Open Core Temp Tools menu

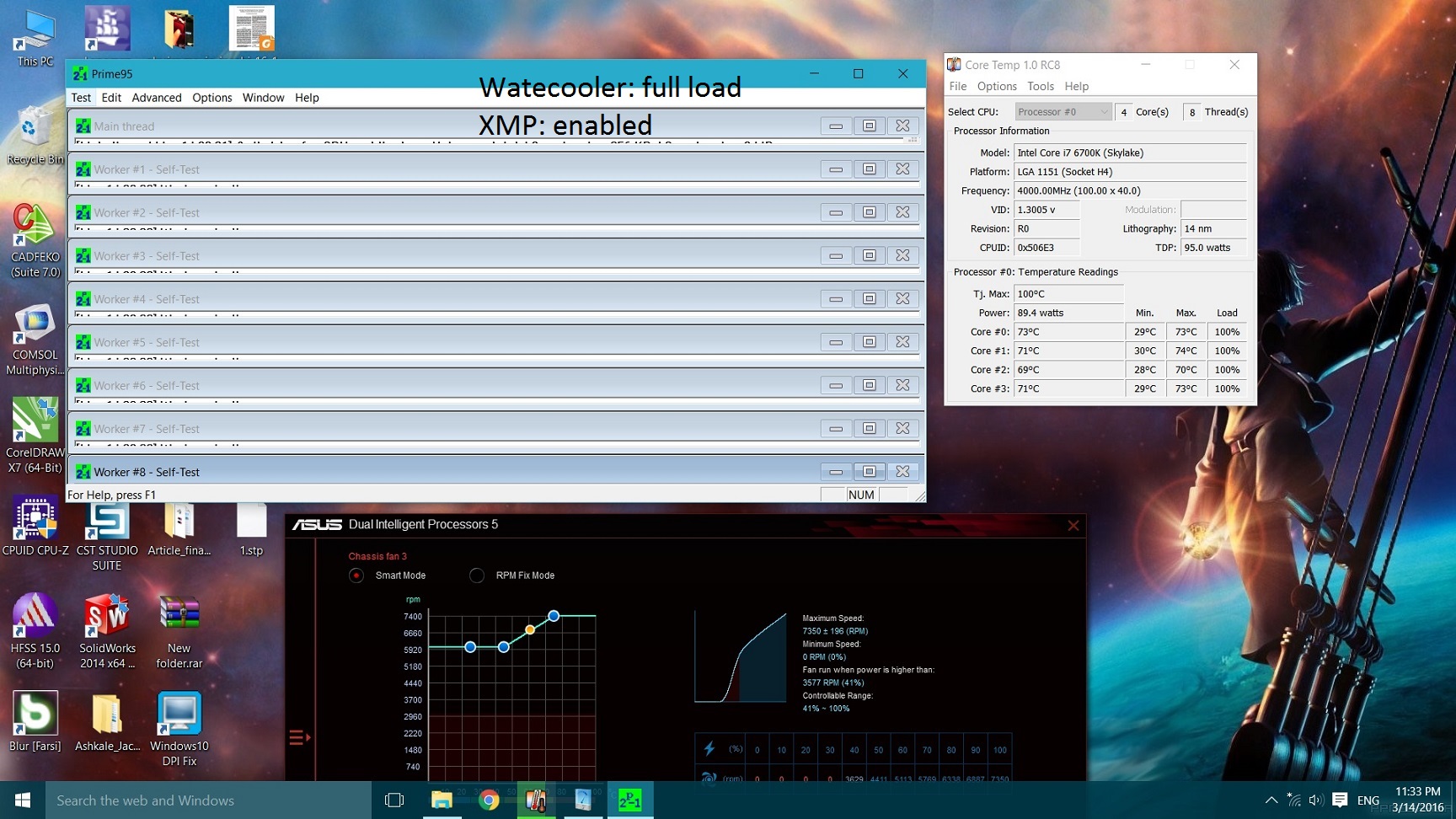pos(1041,86)
